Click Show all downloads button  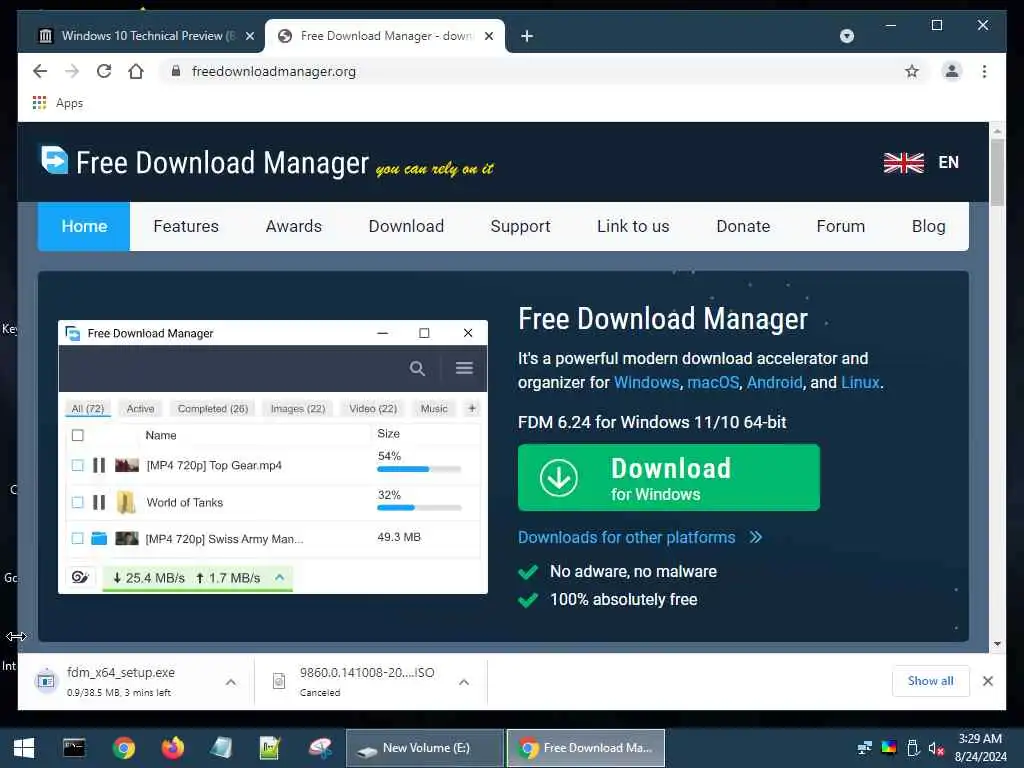930,681
